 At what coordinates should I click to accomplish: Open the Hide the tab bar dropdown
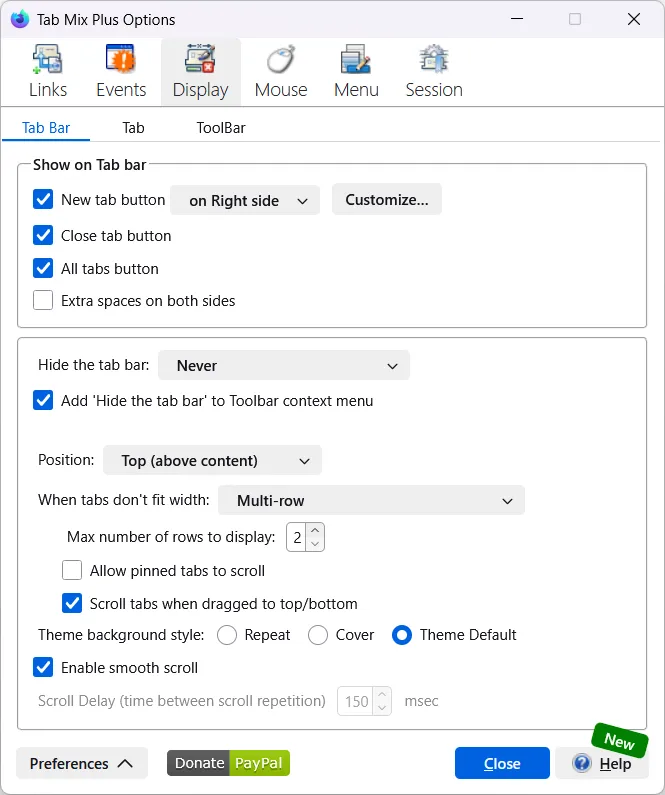[284, 366]
